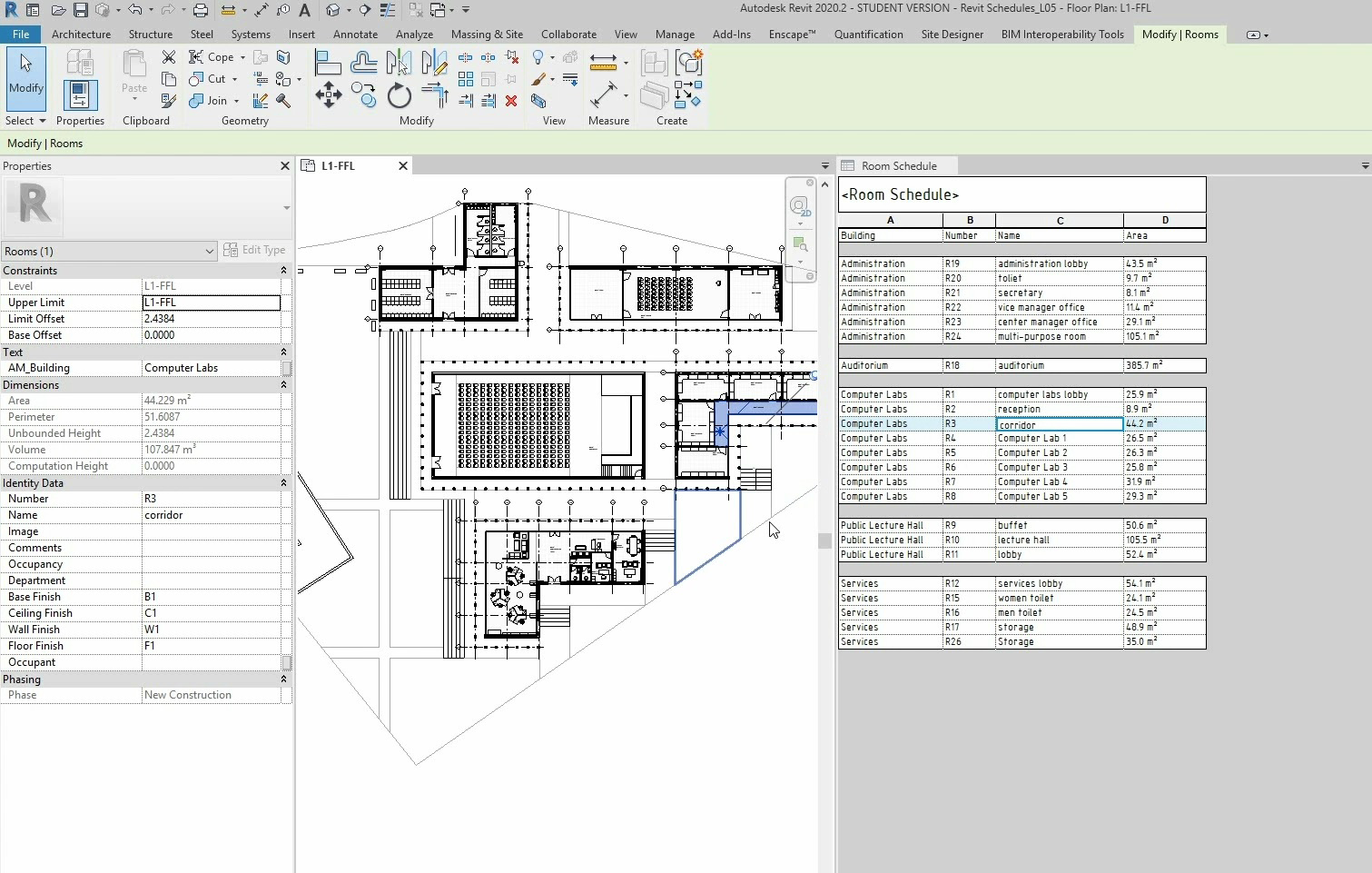Image resolution: width=1372 pixels, height=873 pixels.
Task: Click the Save icon in quick access toolbar
Action: click(x=81, y=10)
